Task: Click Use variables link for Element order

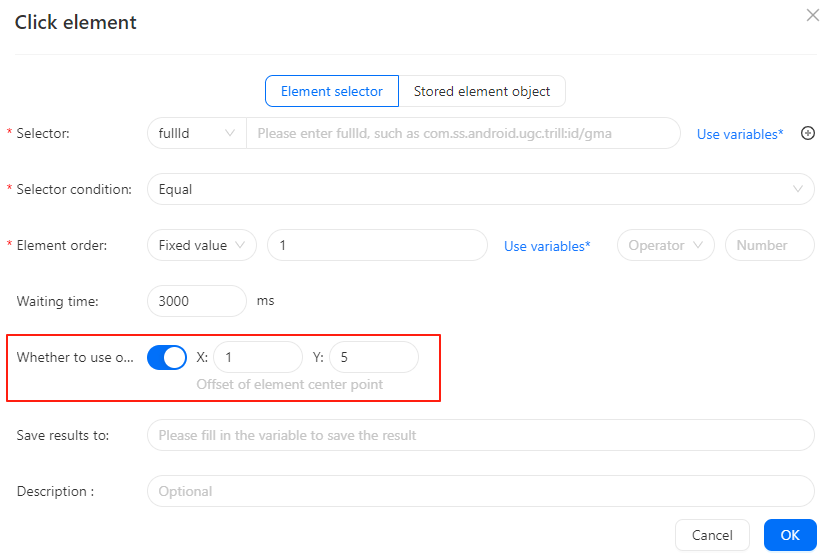Action: (547, 246)
